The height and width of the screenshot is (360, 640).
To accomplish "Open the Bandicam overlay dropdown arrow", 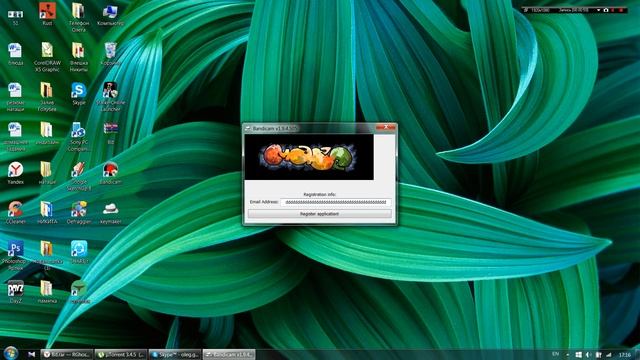I will point(598,10).
